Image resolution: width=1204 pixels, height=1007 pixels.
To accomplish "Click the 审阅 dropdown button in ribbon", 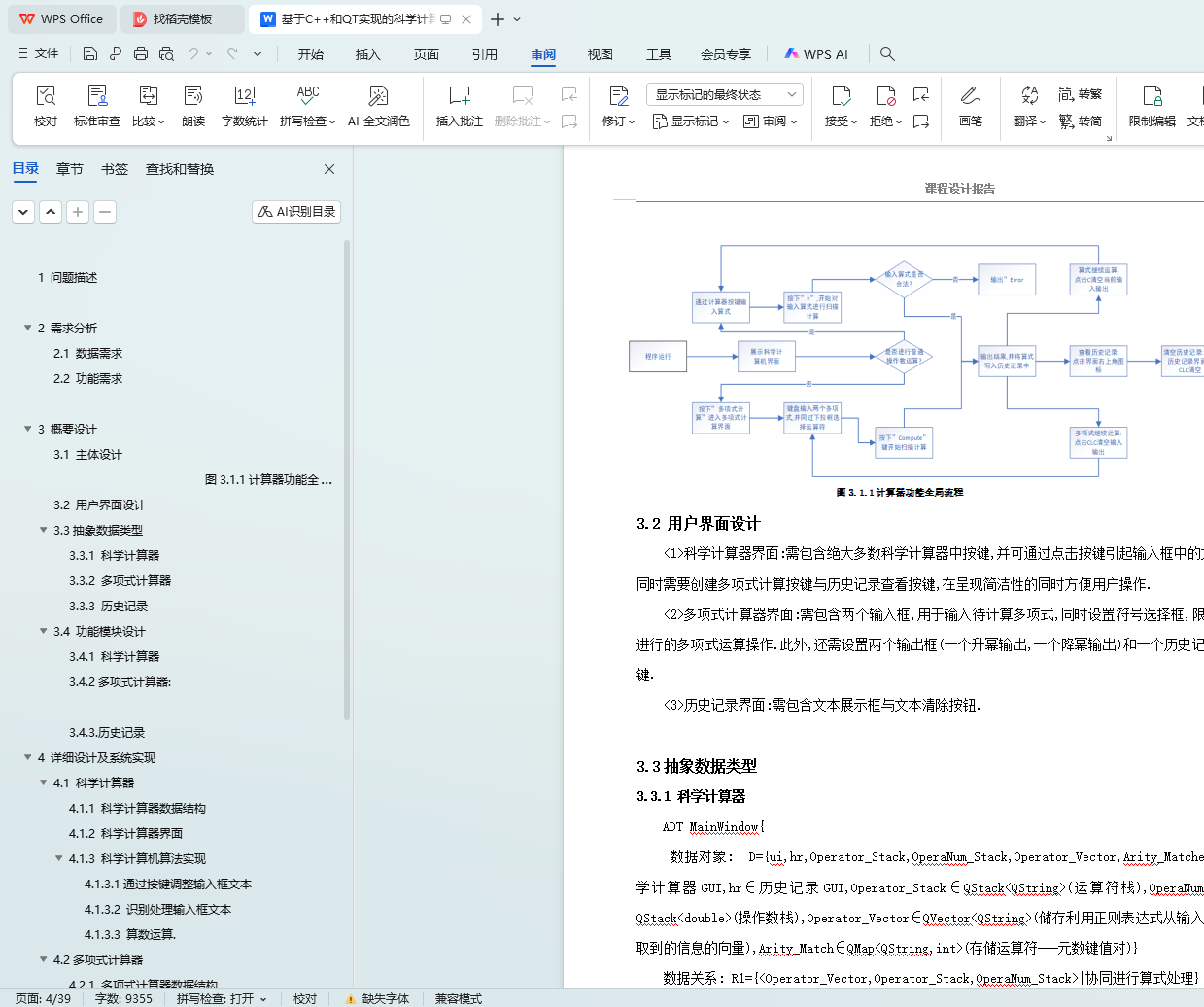I will point(771,122).
